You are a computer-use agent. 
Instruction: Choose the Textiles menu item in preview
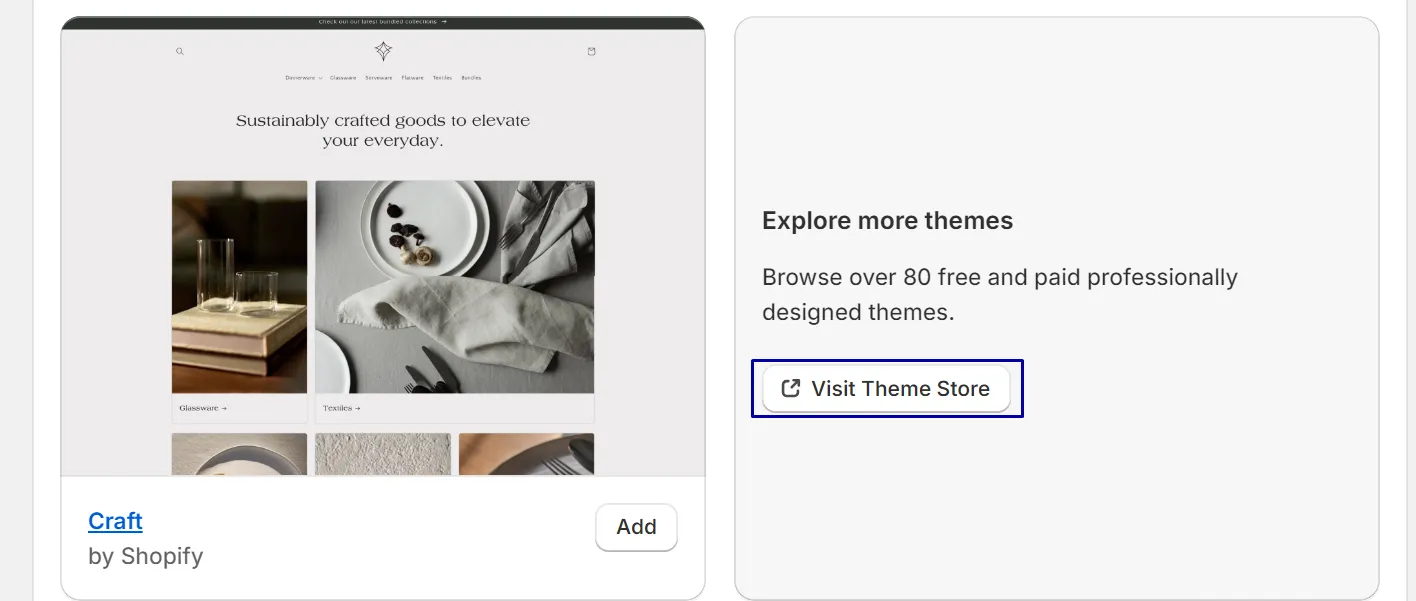[x=443, y=78]
